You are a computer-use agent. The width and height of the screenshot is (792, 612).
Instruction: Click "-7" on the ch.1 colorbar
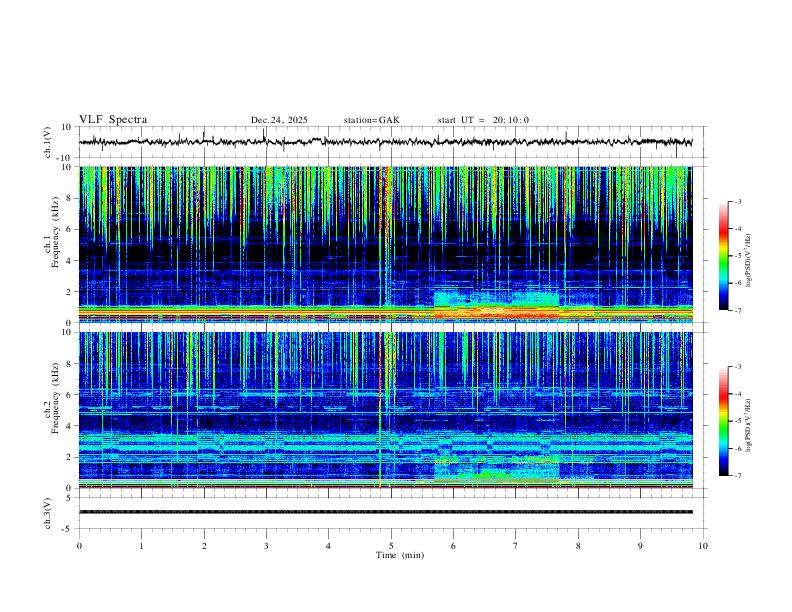click(737, 311)
